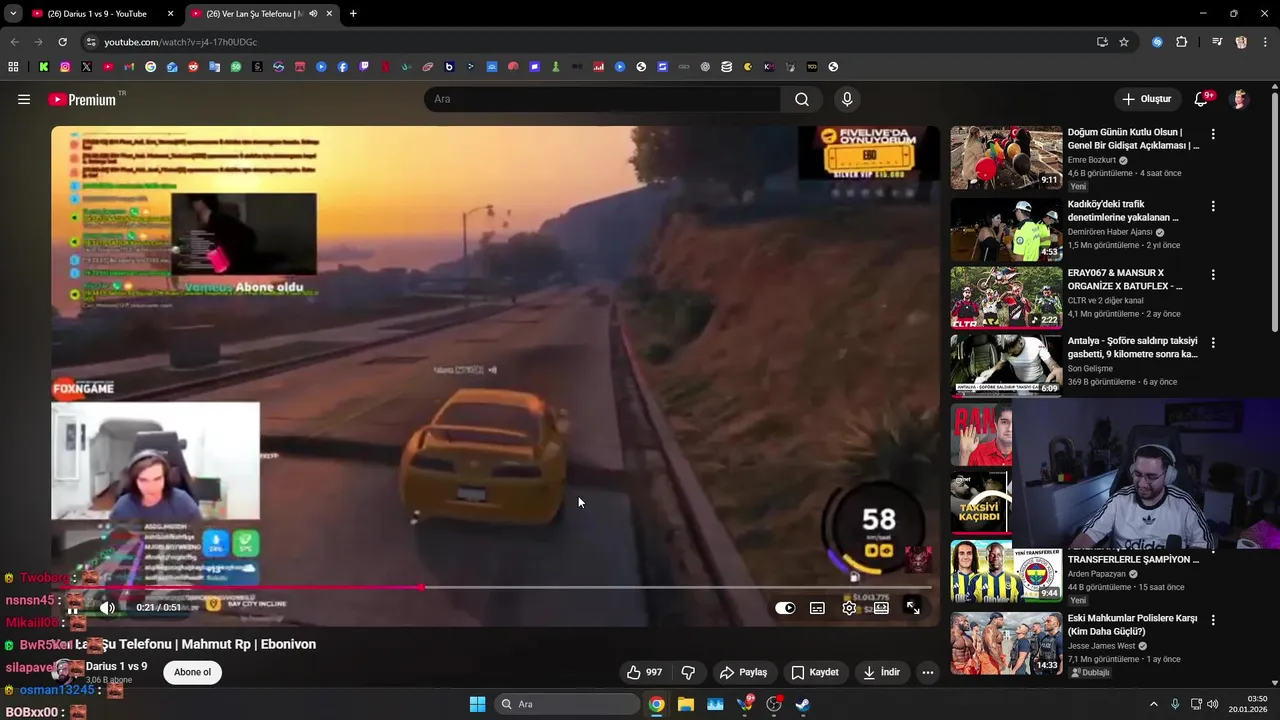Reload the page
This screenshot has height=720, width=1280.
coord(62,42)
